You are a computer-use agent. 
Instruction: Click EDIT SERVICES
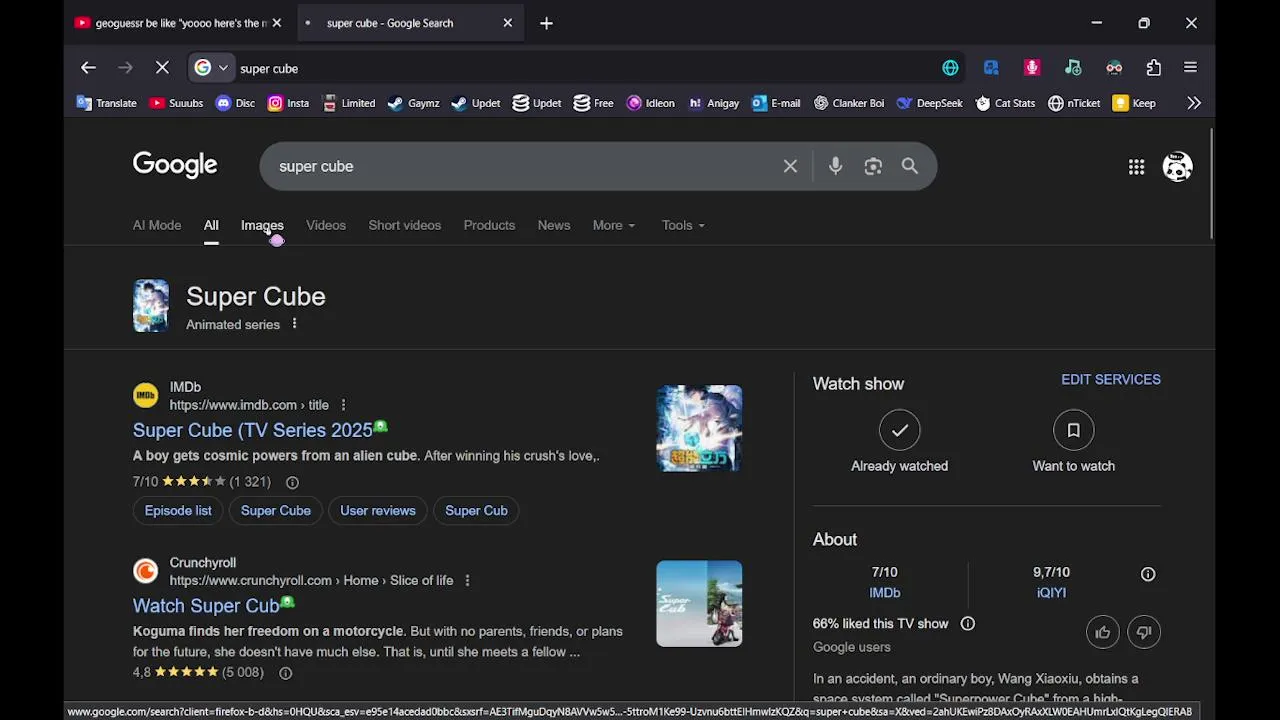(1111, 380)
